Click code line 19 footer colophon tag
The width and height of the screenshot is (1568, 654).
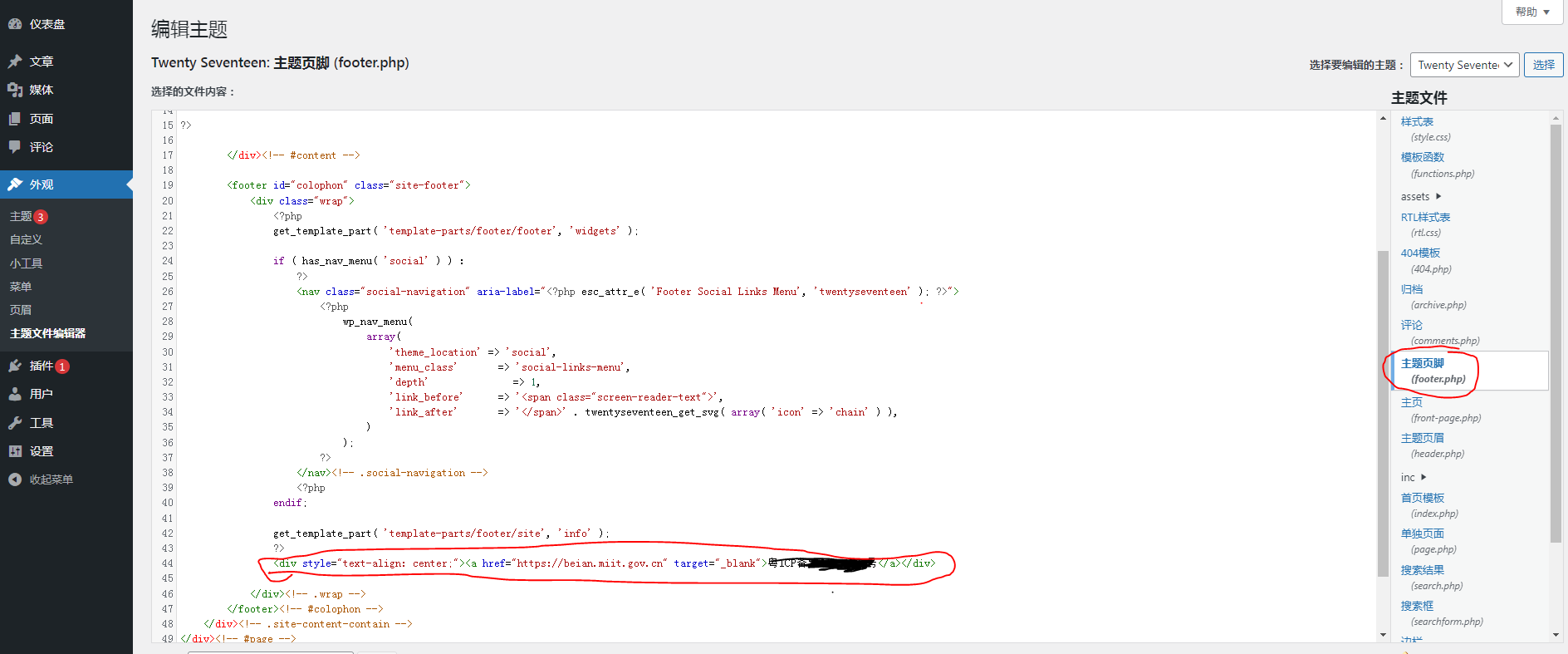click(x=349, y=185)
